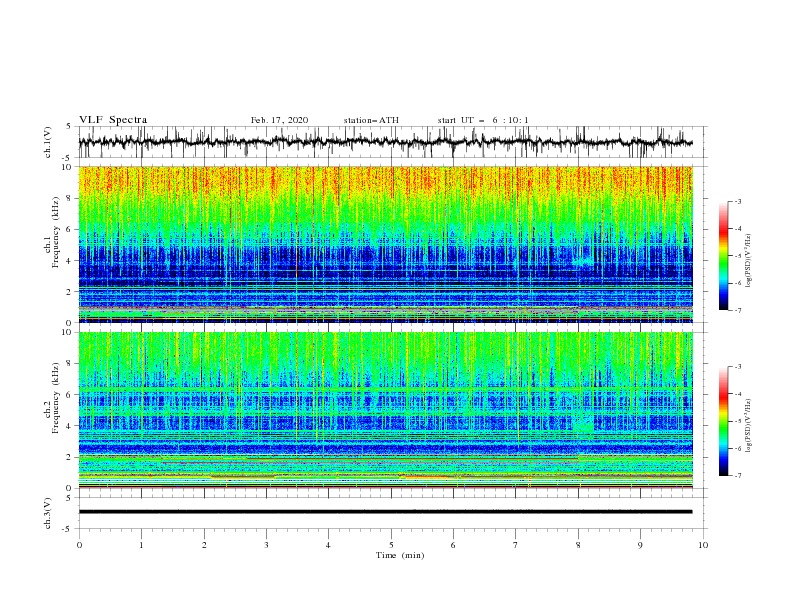792x612 pixels.
Task: Click the ch.2 colorbar log(PSD) label
Action: [x=749, y=425]
